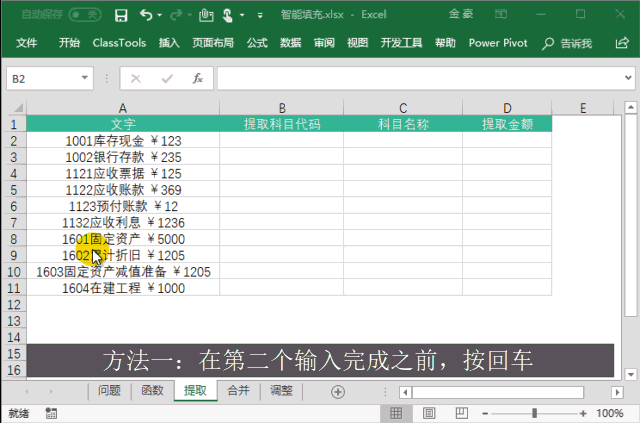Switch to the 合并 sheet tab
Viewport: 640px width, 423px height.
(x=238, y=391)
